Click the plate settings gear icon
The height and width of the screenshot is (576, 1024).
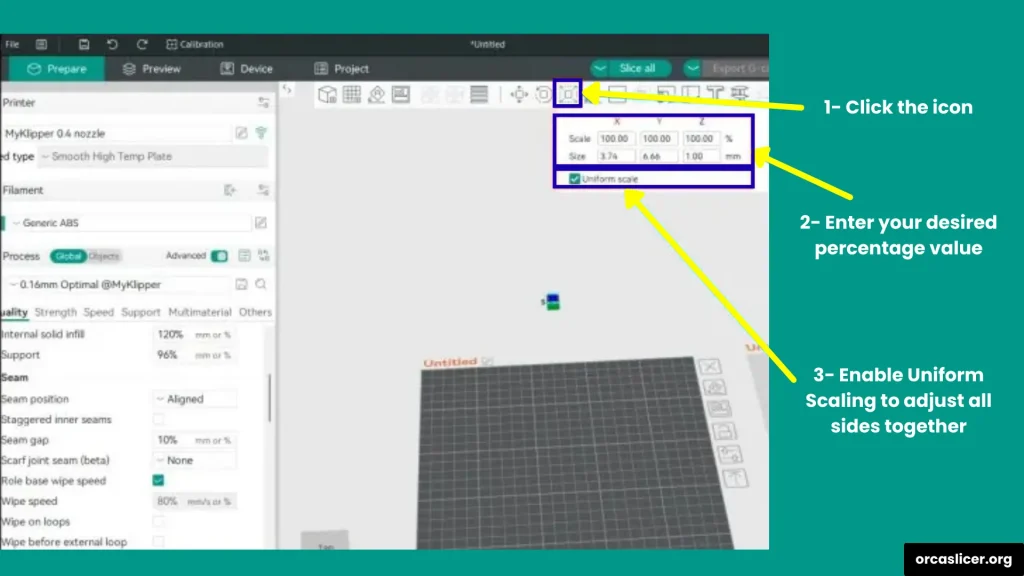pyautogui.click(x=729, y=454)
